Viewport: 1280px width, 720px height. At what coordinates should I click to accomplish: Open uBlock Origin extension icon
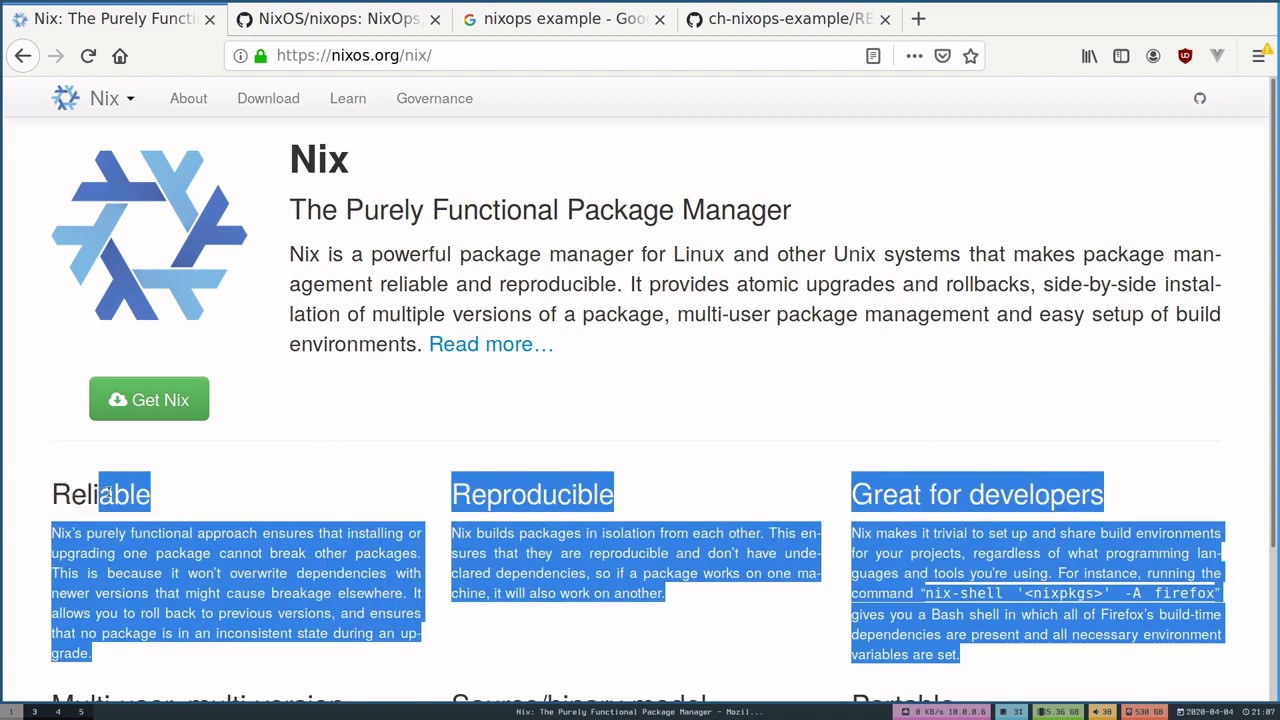(x=1185, y=56)
